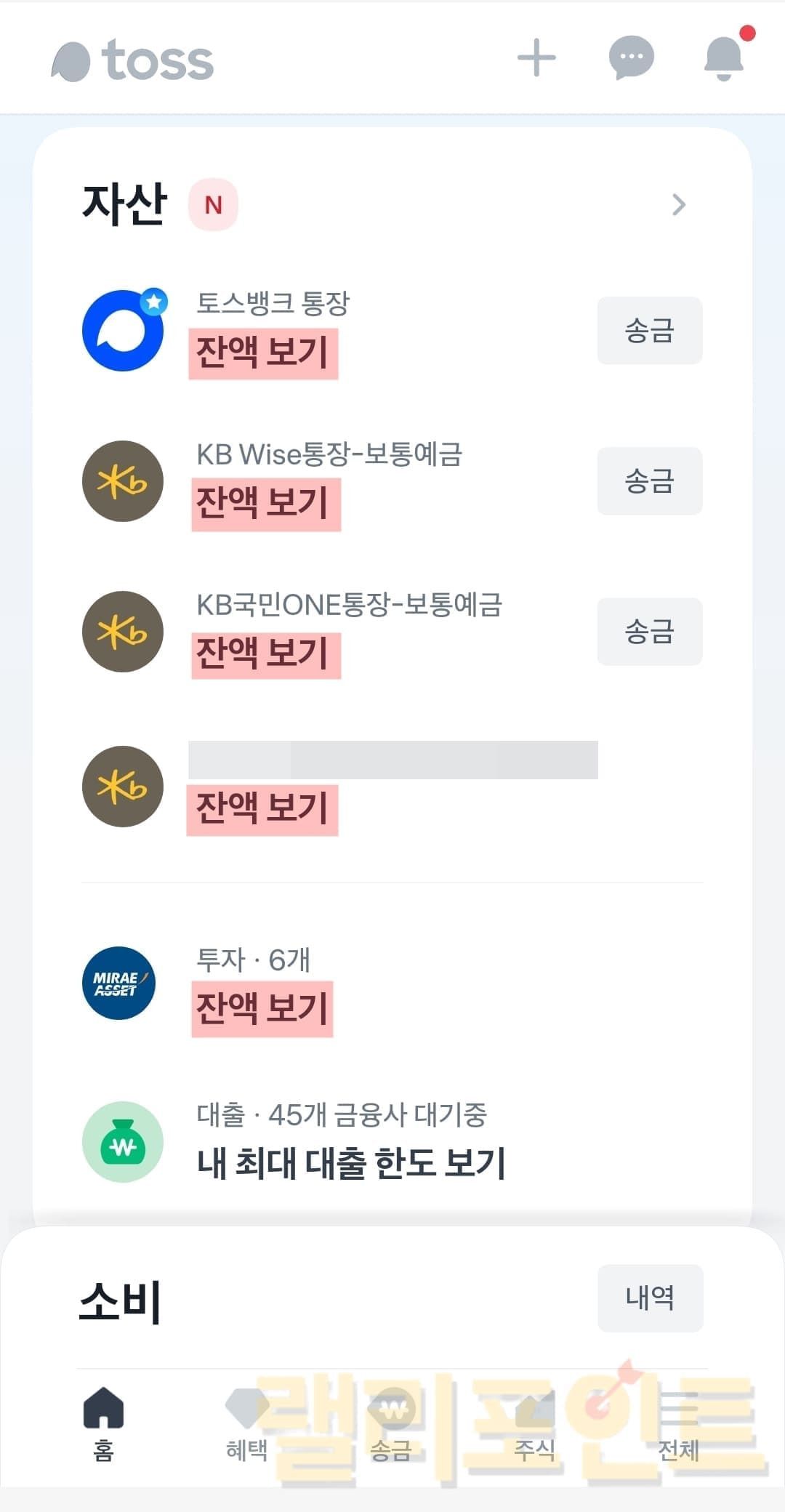The image size is (785, 1512).
Task: Open 내 최대 대출 한도 보기
Action: tap(350, 1162)
